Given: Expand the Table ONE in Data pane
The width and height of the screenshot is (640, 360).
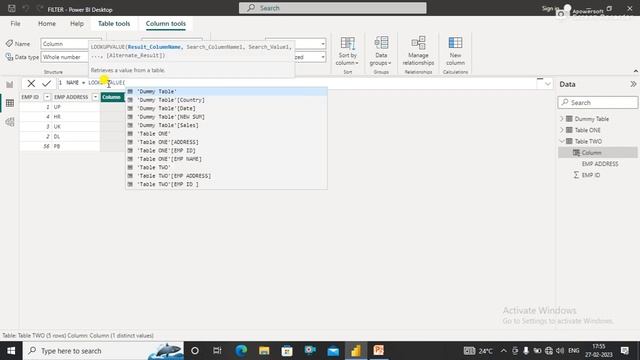Looking at the screenshot, I should point(562,130).
